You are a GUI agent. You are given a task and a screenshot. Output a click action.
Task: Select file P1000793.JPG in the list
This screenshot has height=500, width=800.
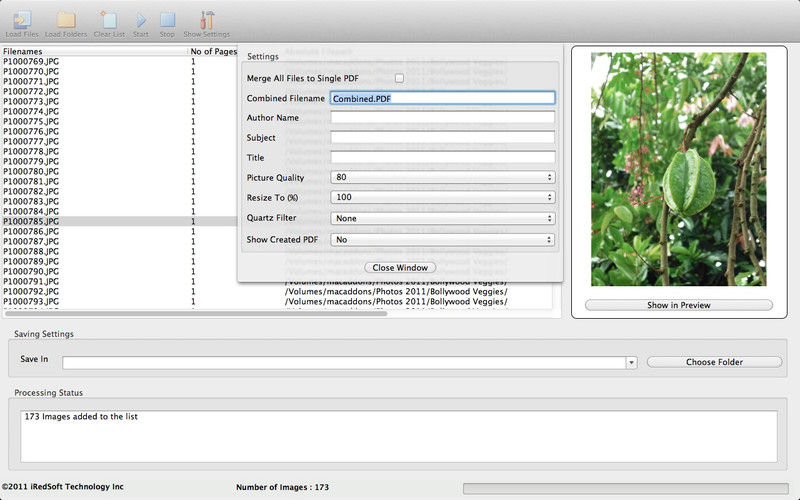coord(31,302)
